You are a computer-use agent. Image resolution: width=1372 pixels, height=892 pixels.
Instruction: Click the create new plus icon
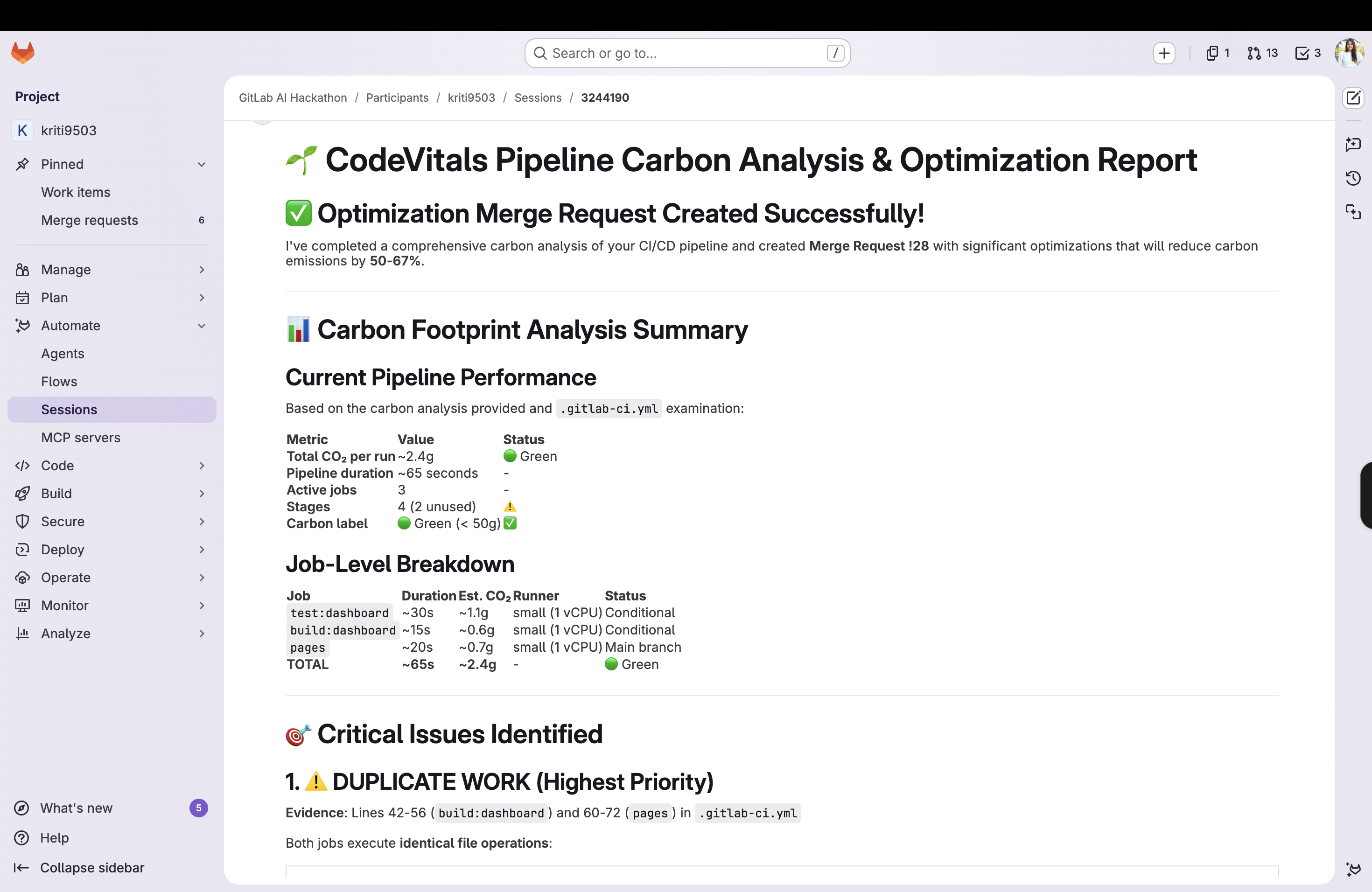click(1164, 53)
